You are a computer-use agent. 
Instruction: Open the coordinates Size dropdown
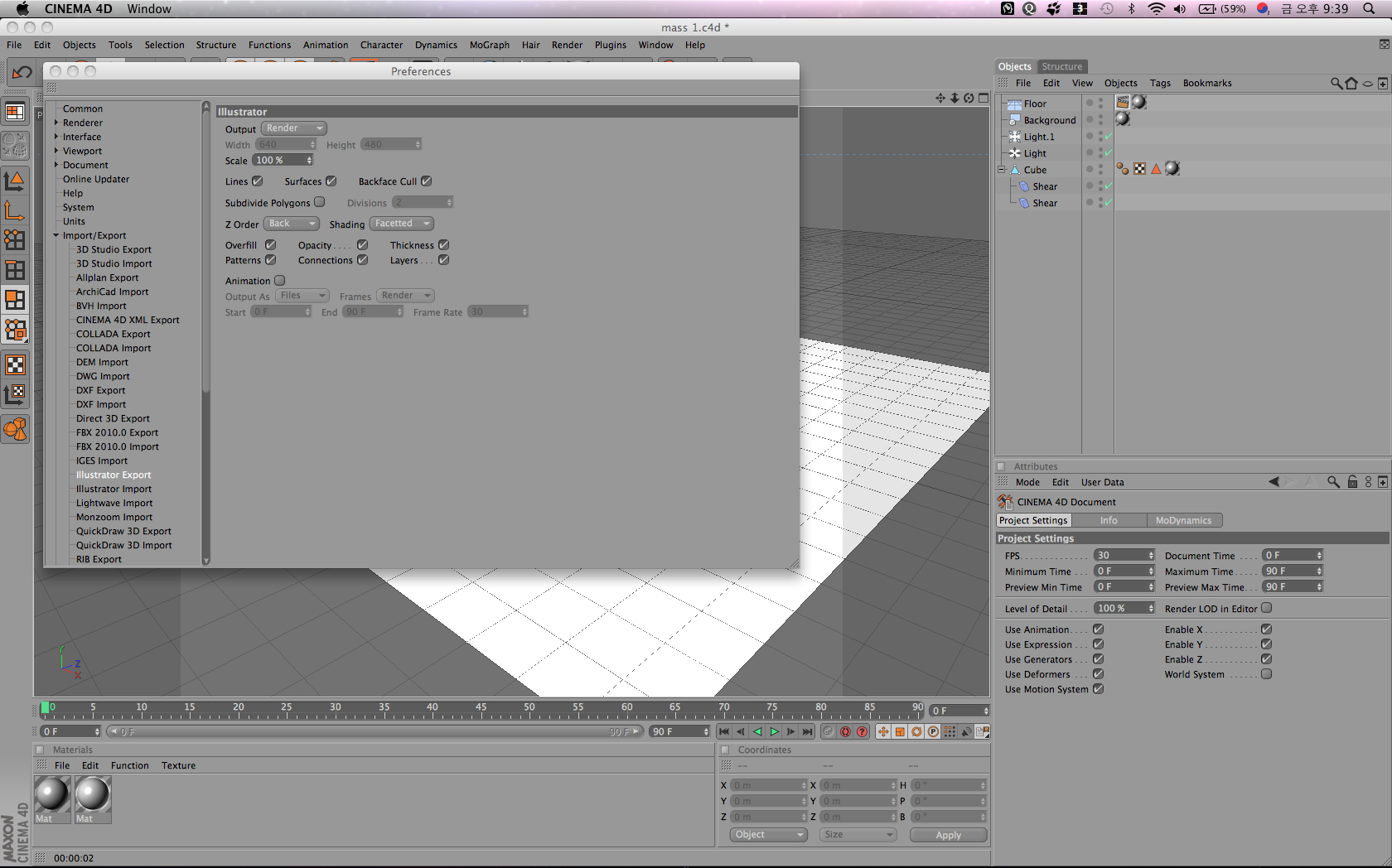858,835
